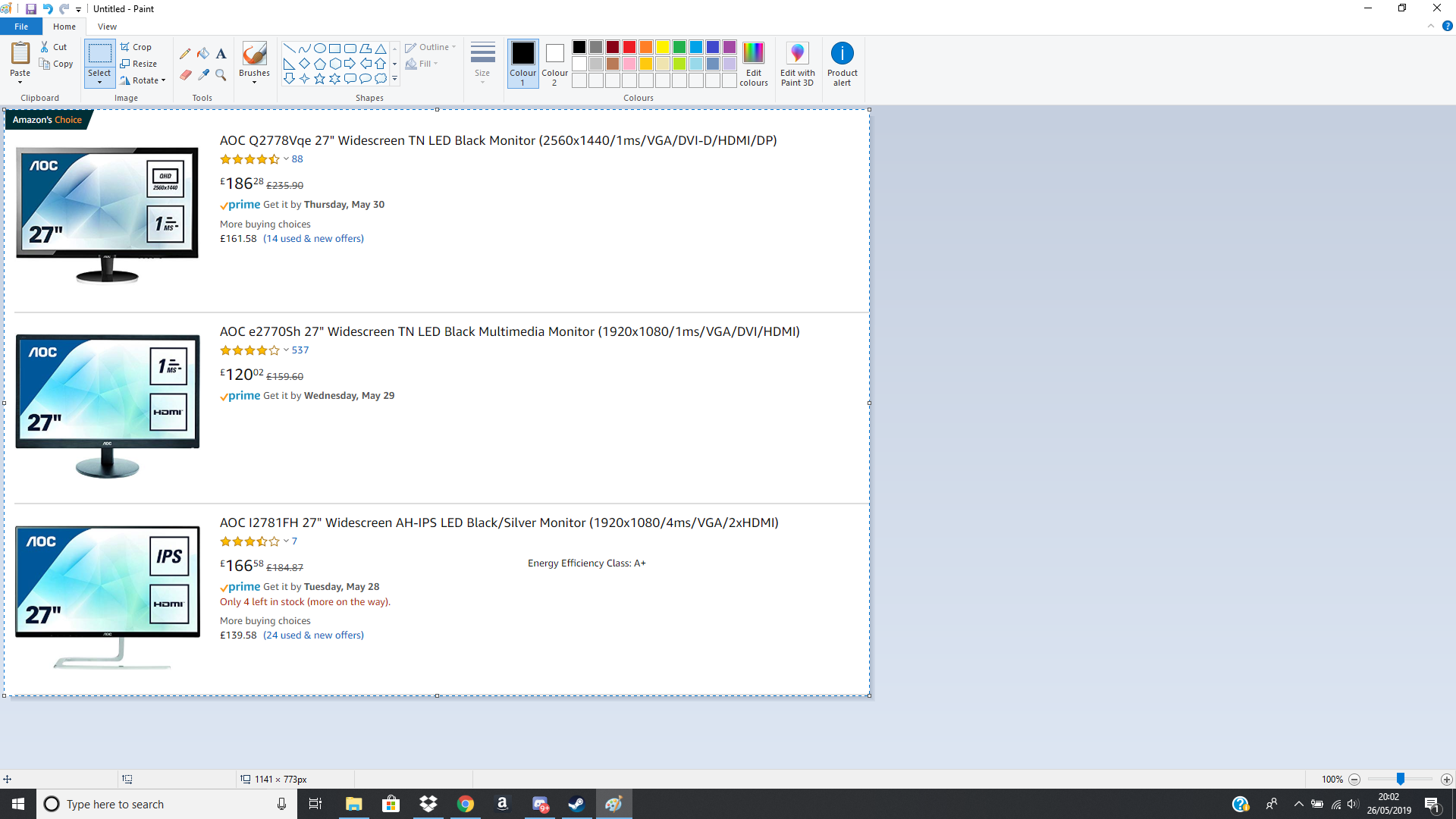Activate the Colour 1 button
This screenshot has width=1456, height=819.
(522, 64)
